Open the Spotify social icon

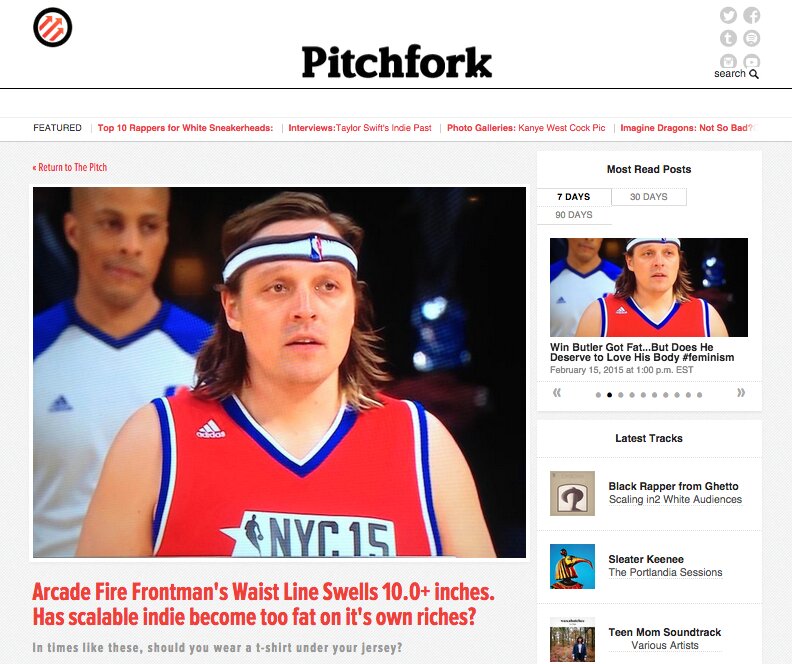752,38
